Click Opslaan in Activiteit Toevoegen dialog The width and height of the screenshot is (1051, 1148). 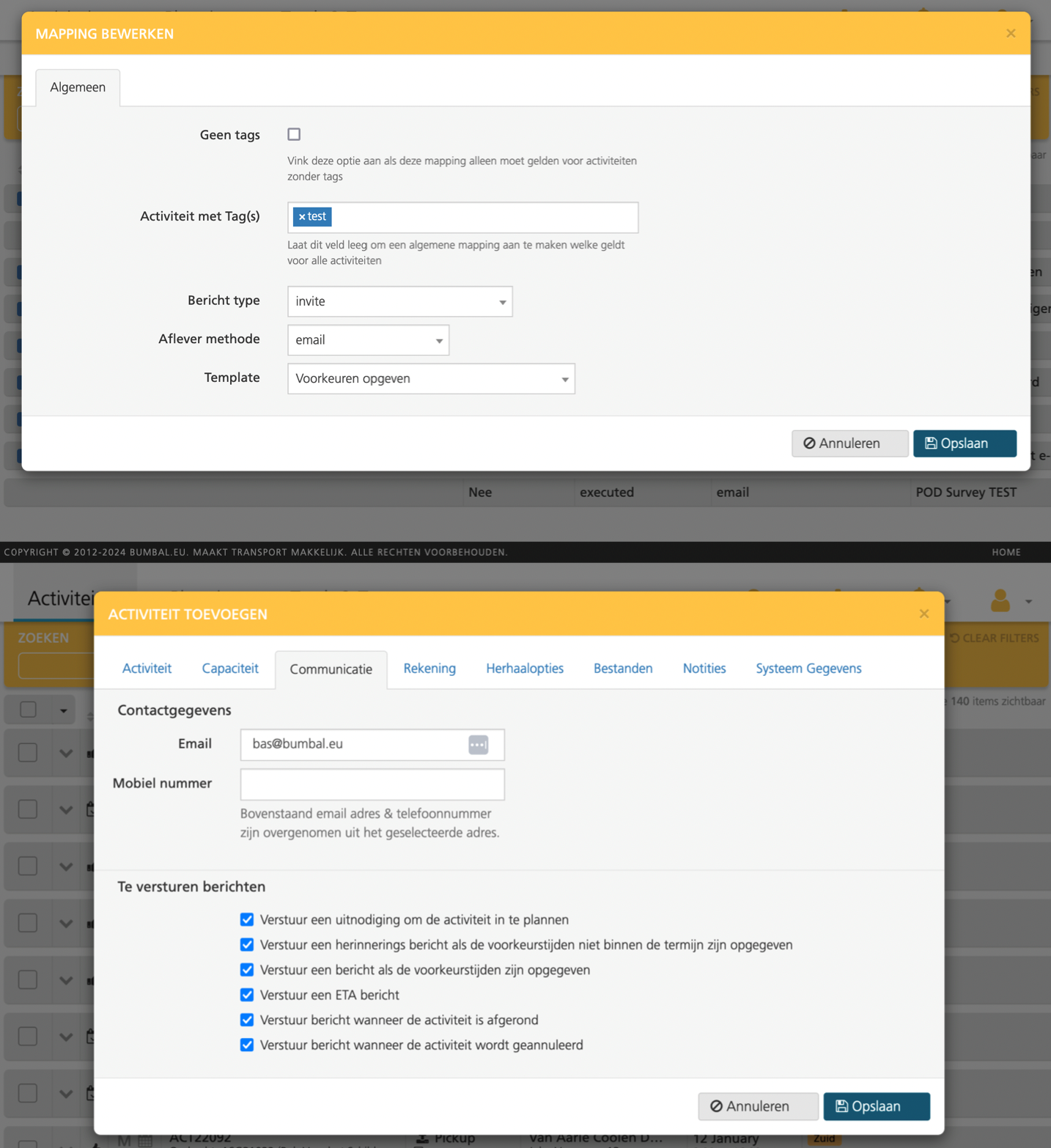[x=877, y=1106]
